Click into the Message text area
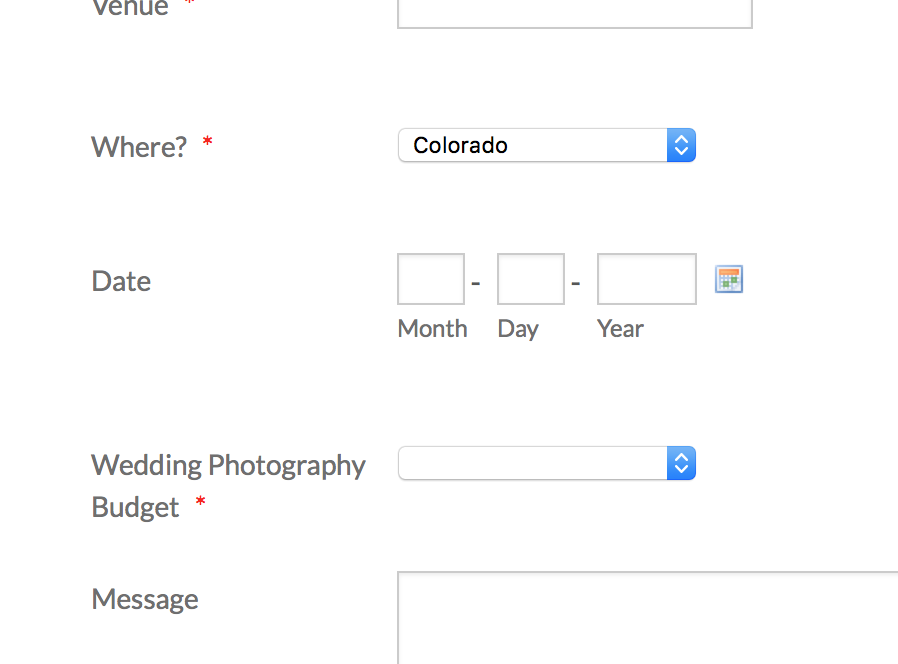 point(648,618)
